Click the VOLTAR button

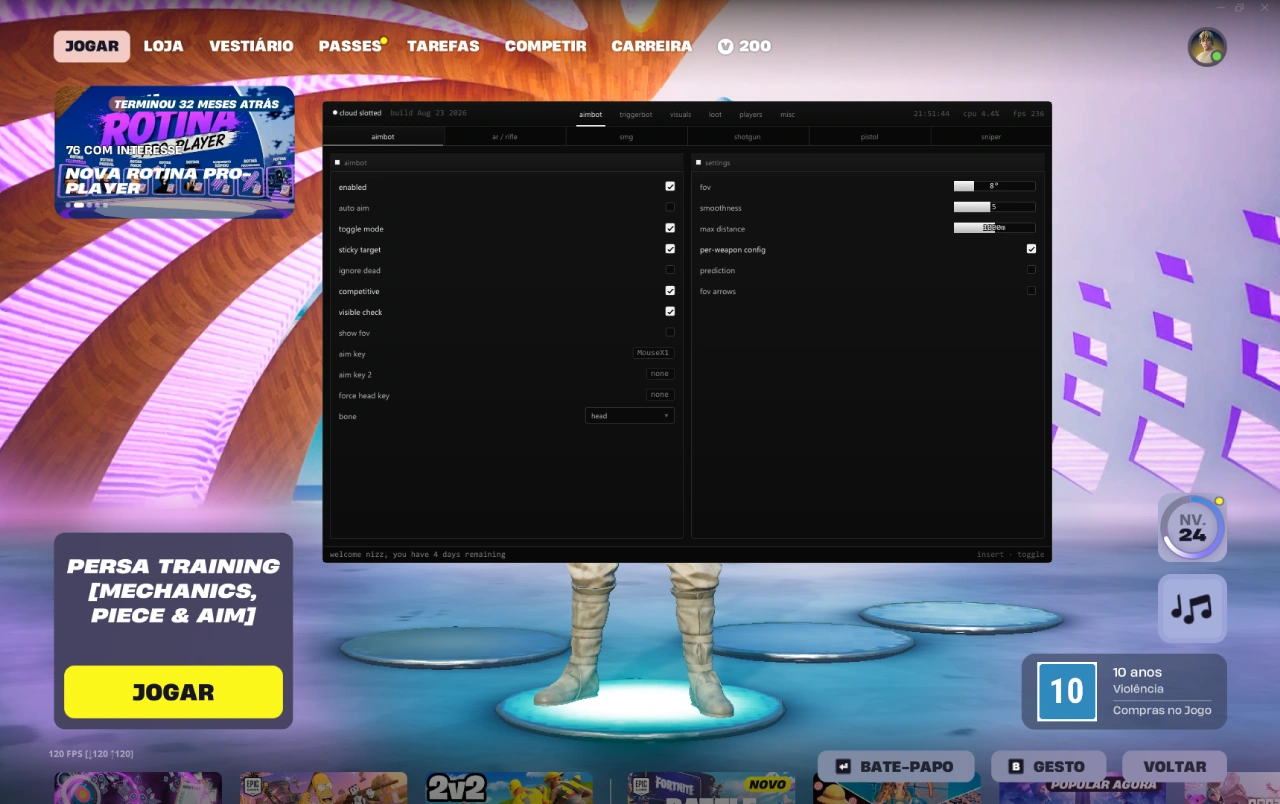[x=1174, y=767]
